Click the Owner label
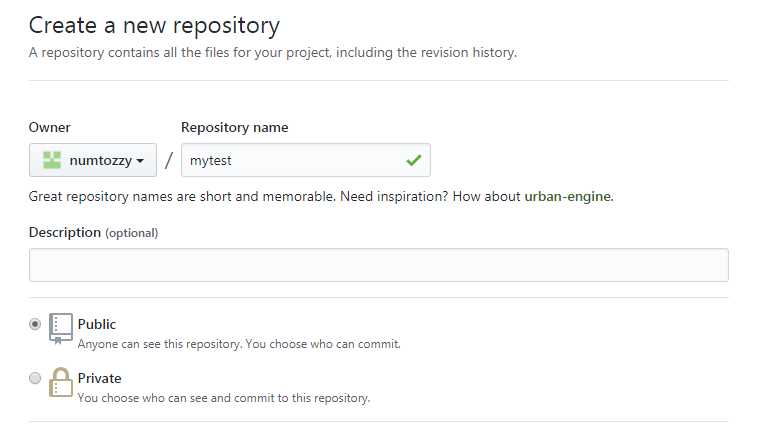Screen dimensions: 778x429 pyautogui.click(x=50, y=127)
